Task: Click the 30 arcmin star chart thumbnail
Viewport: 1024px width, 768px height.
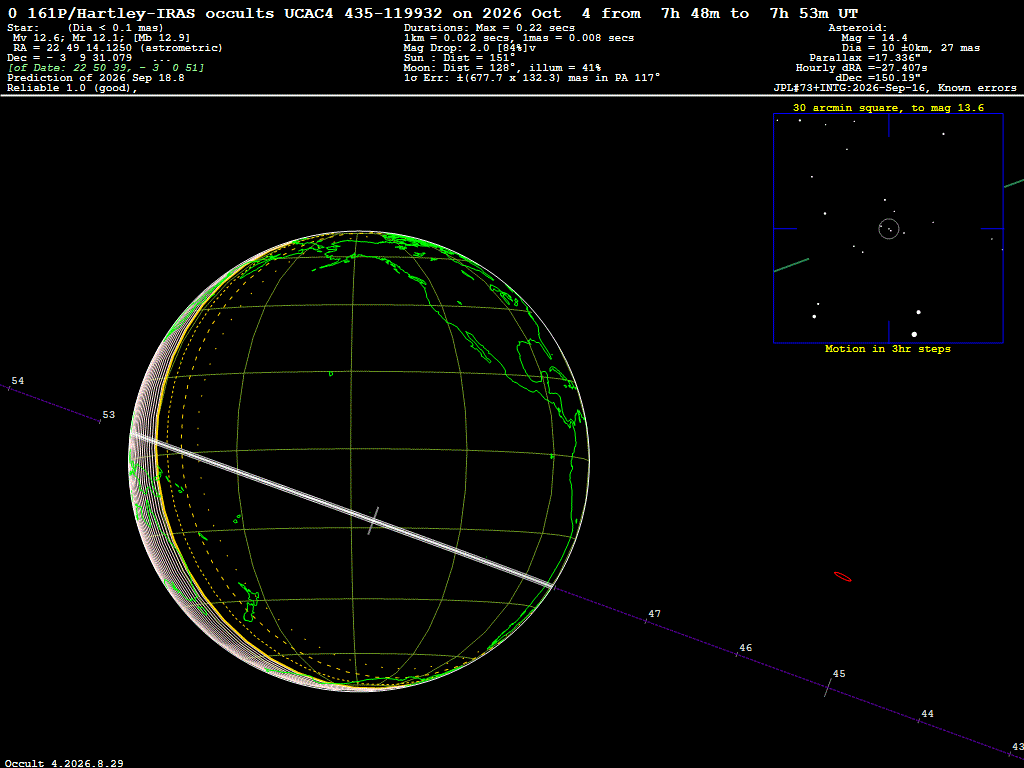Action: (x=888, y=228)
